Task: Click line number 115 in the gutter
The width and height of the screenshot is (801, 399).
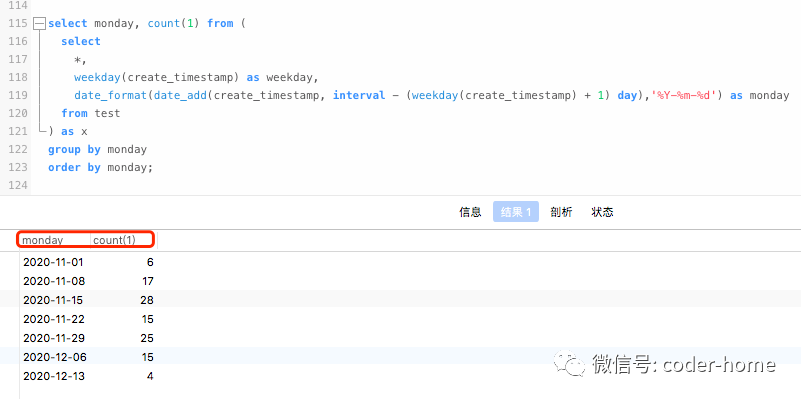Action: 18,23
